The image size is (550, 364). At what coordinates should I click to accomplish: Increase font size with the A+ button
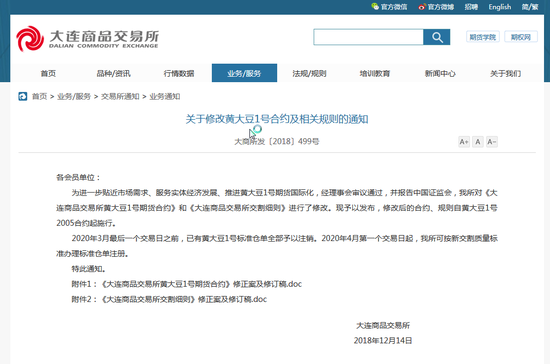(x=464, y=142)
